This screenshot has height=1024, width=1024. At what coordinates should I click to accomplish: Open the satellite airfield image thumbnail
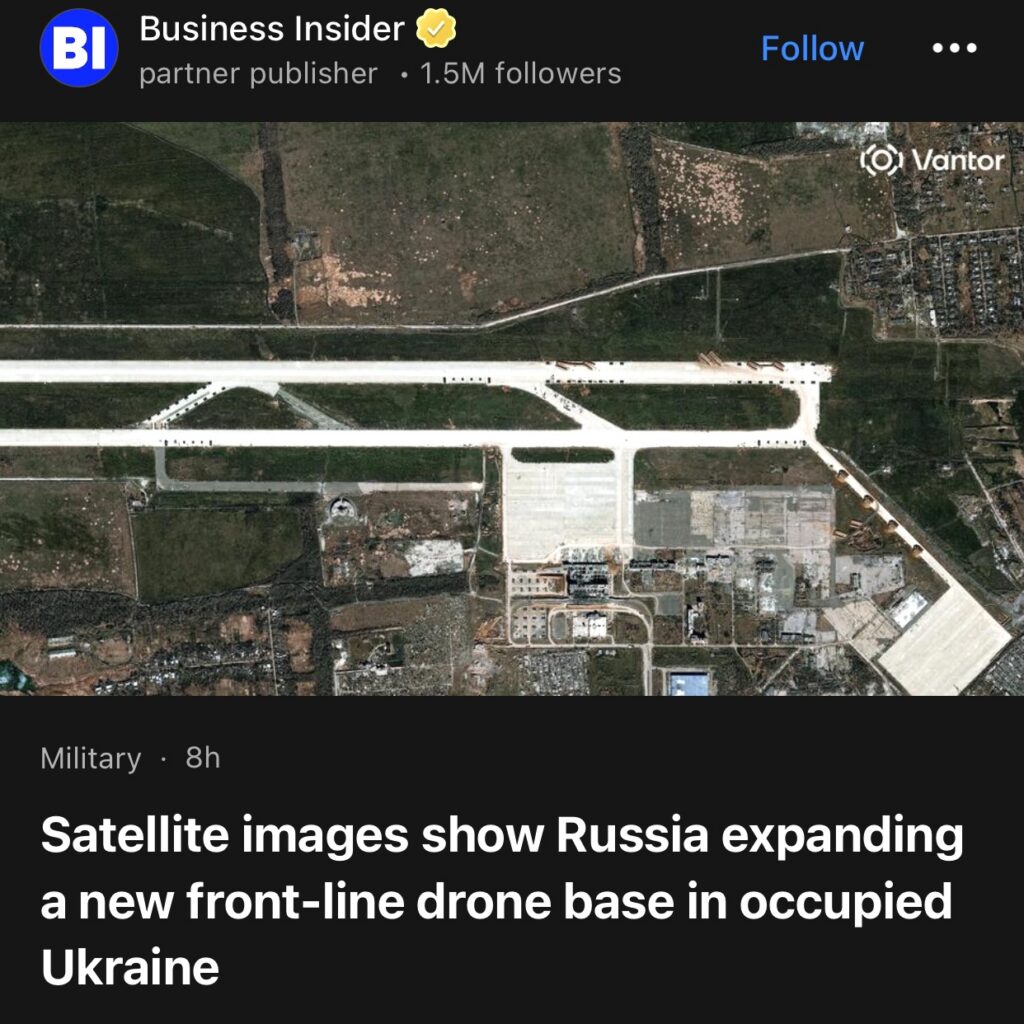click(x=512, y=409)
